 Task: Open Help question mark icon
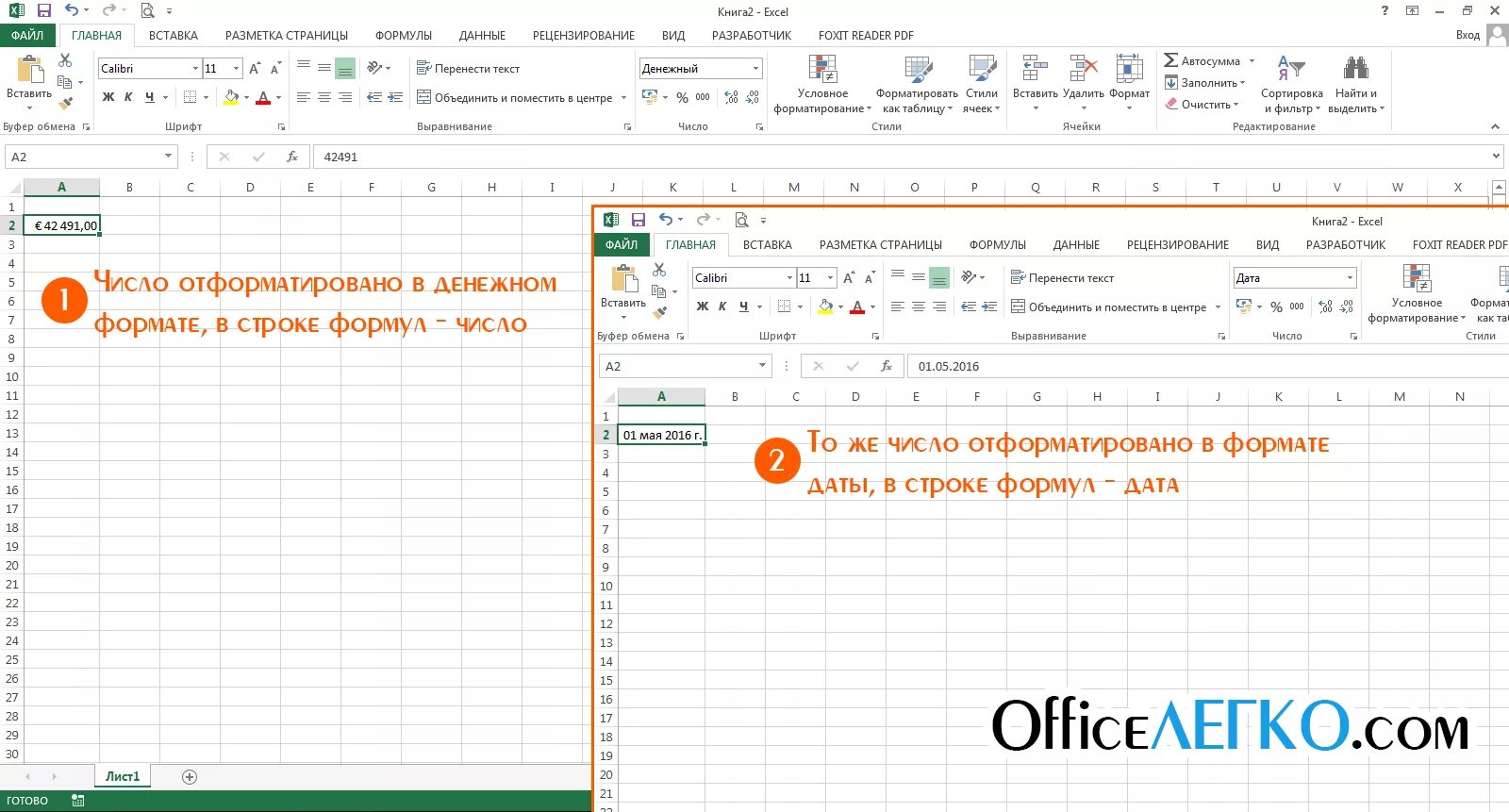[x=1385, y=11]
